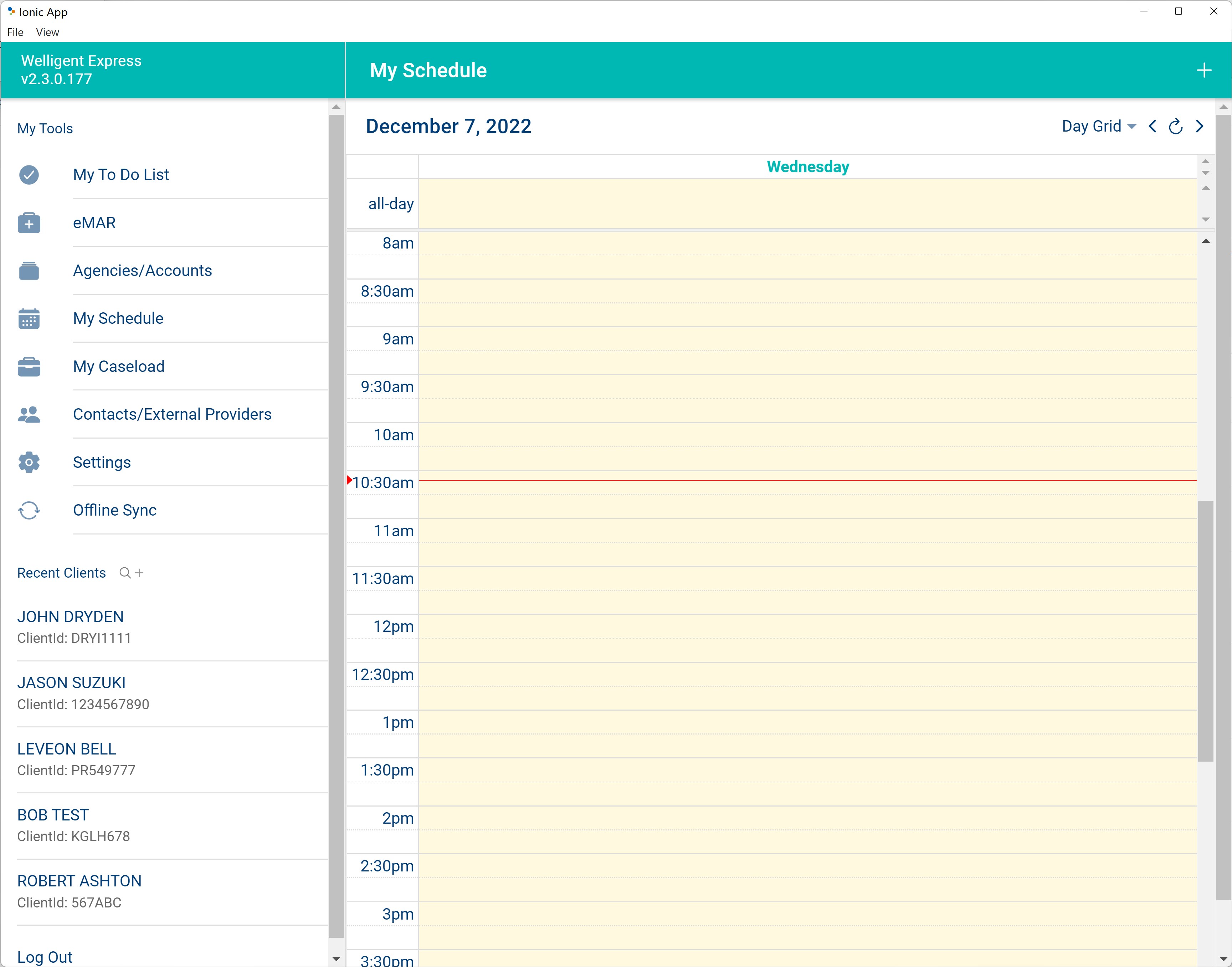The height and width of the screenshot is (967, 1232).
Task: Click the Recent Clients search magnifier icon
Action: click(x=125, y=573)
